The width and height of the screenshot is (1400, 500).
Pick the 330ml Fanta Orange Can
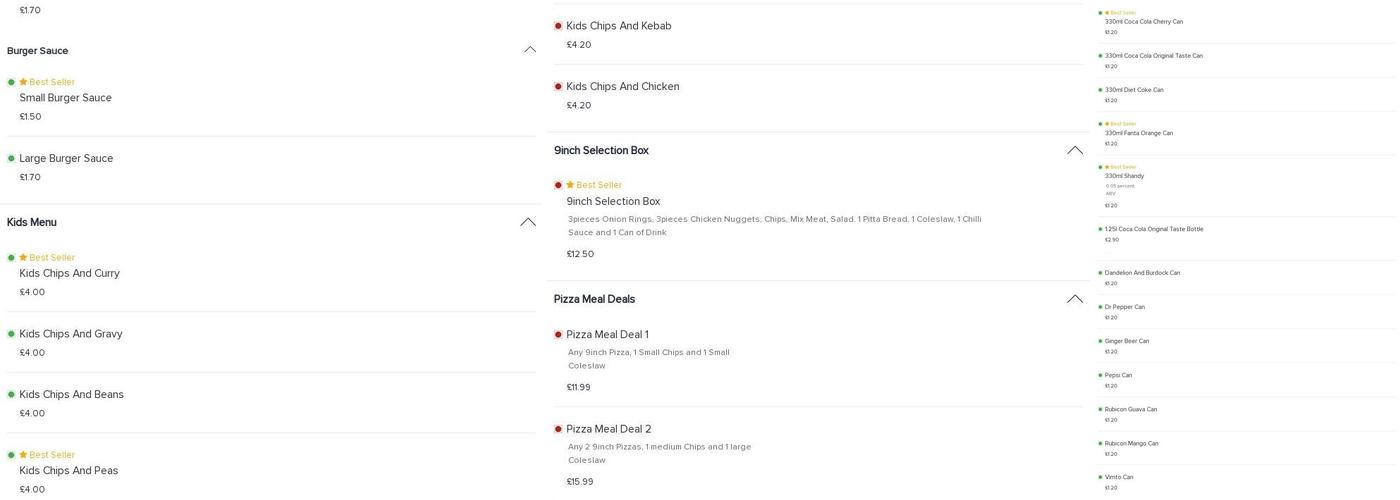coord(1138,133)
